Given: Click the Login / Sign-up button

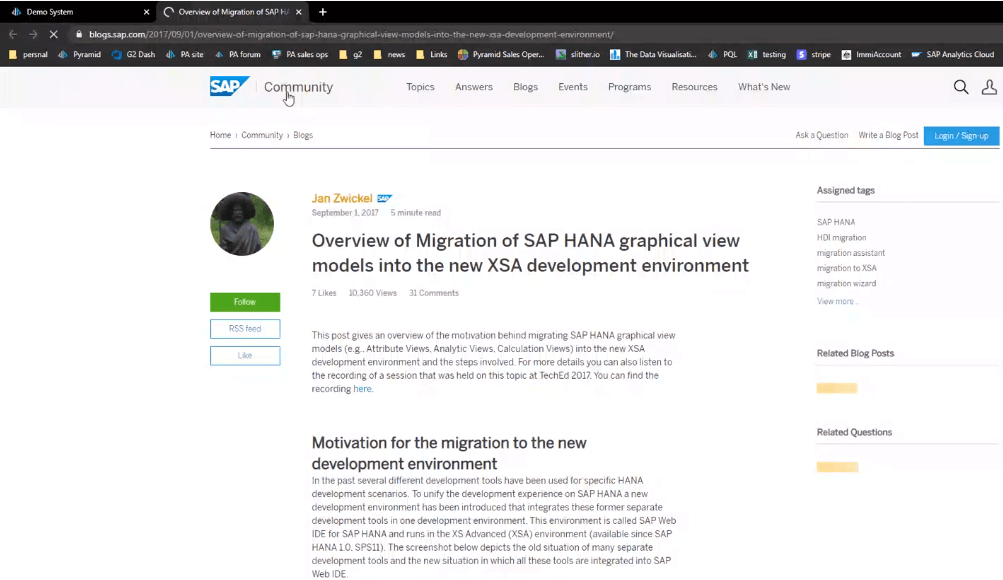Looking at the screenshot, I should [x=961, y=136].
